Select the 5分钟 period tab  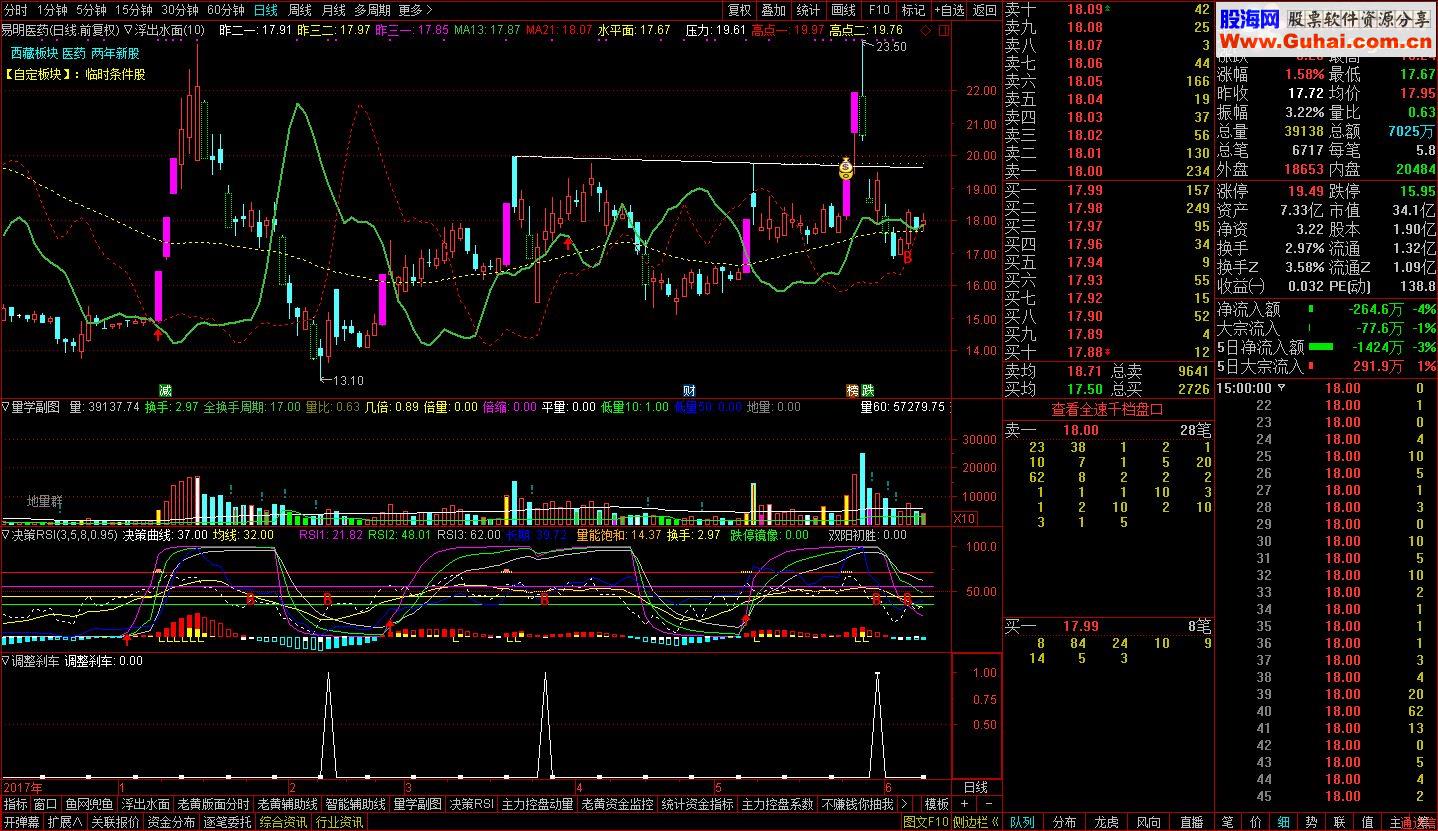(92, 10)
